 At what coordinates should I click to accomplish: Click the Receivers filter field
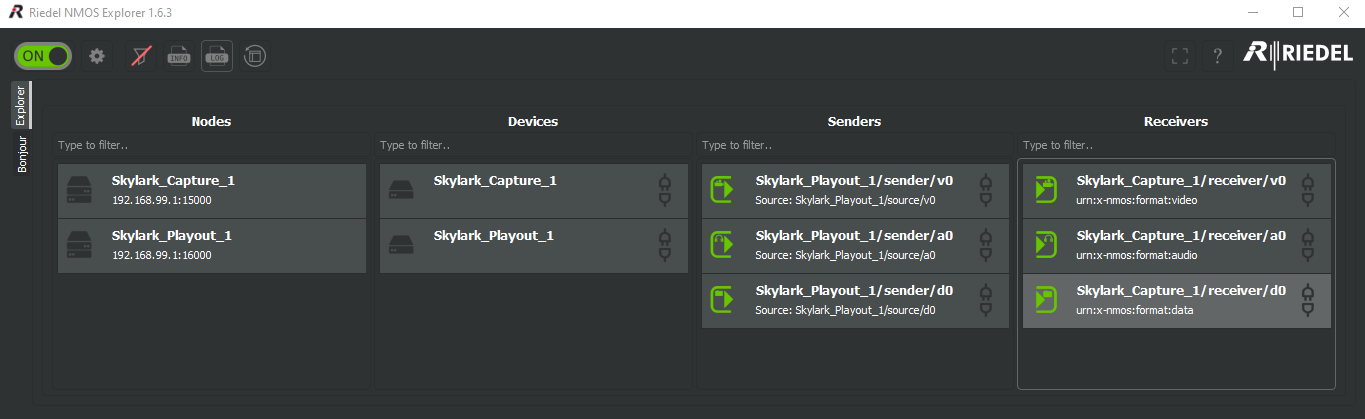coord(1176,145)
